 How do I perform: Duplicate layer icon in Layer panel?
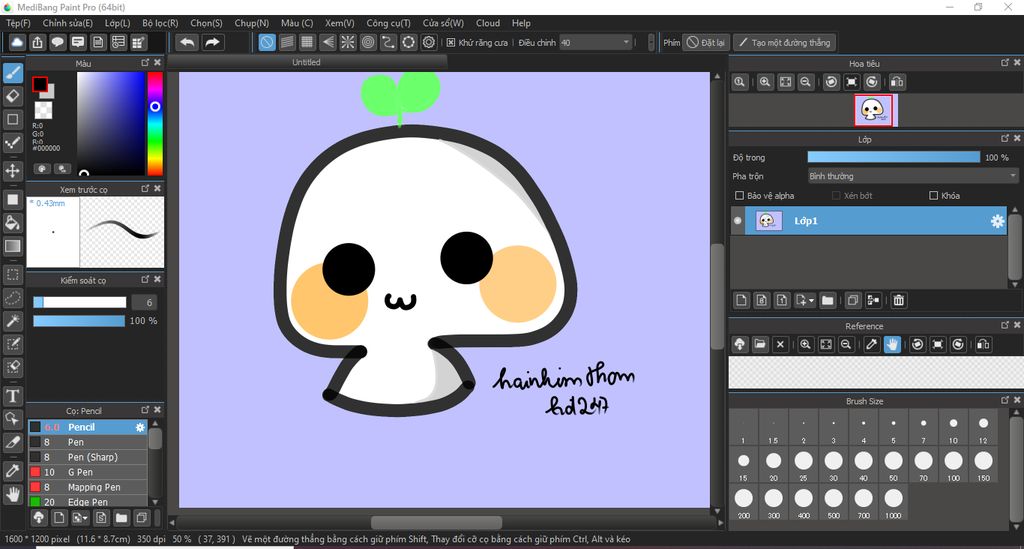(x=852, y=300)
